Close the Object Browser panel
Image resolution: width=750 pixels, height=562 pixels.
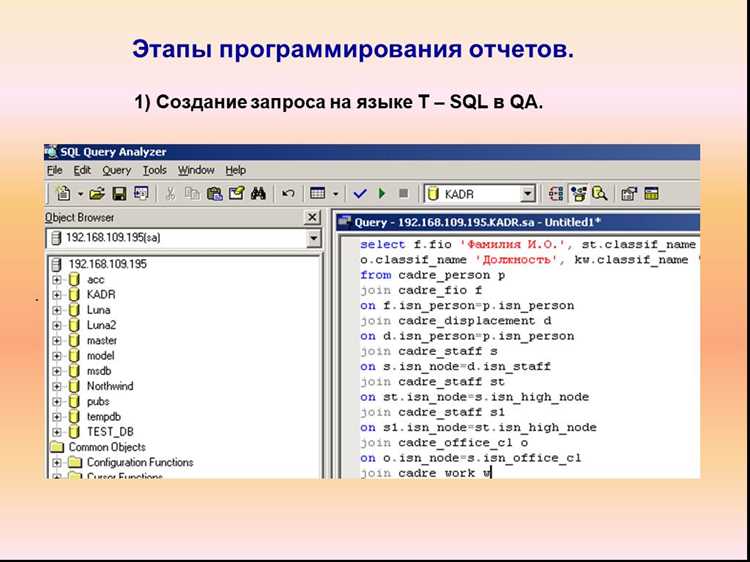pyautogui.click(x=312, y=218)
